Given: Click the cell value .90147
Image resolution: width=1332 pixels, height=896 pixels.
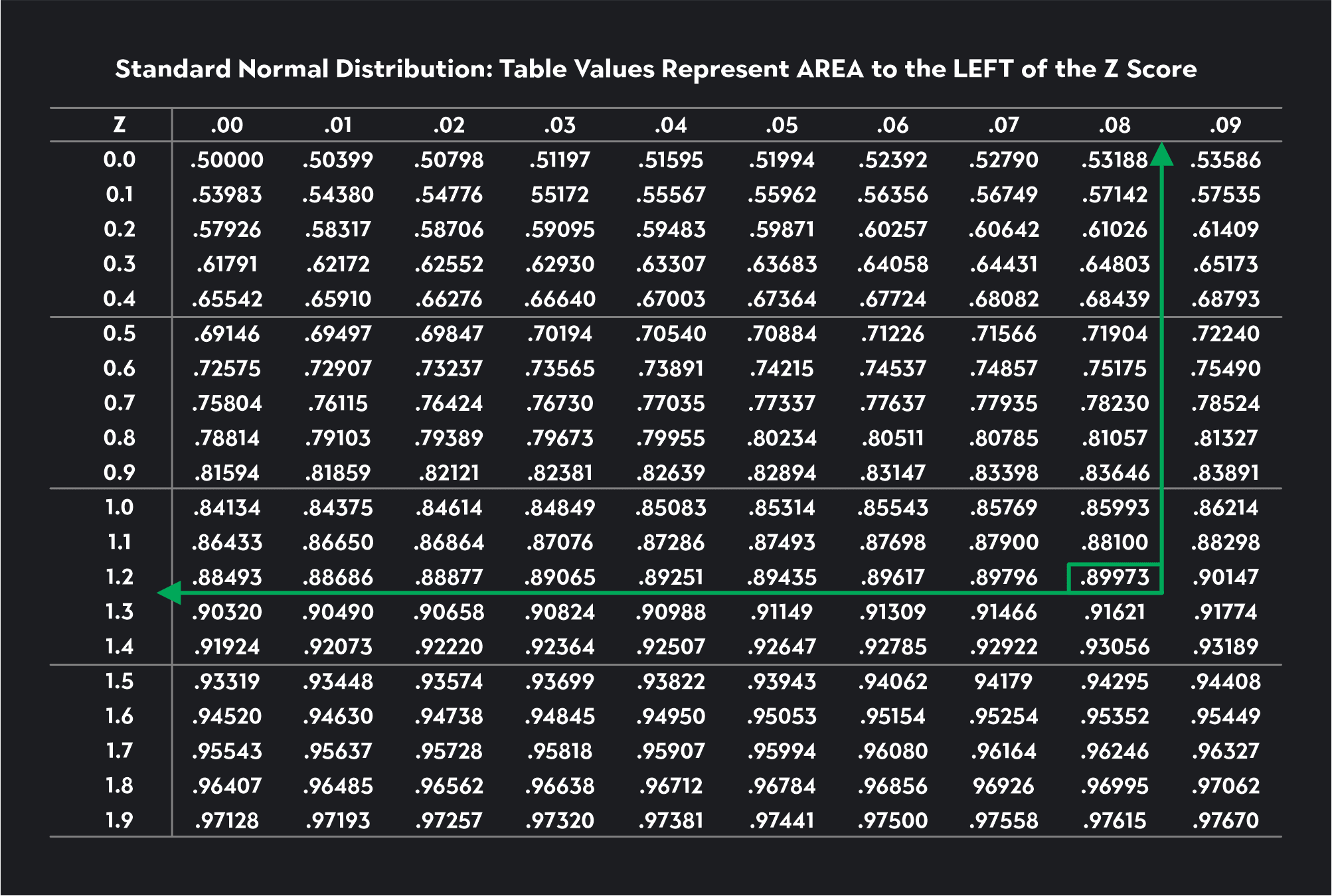Looking at the screenshot, I should [x=1224, y=577].
